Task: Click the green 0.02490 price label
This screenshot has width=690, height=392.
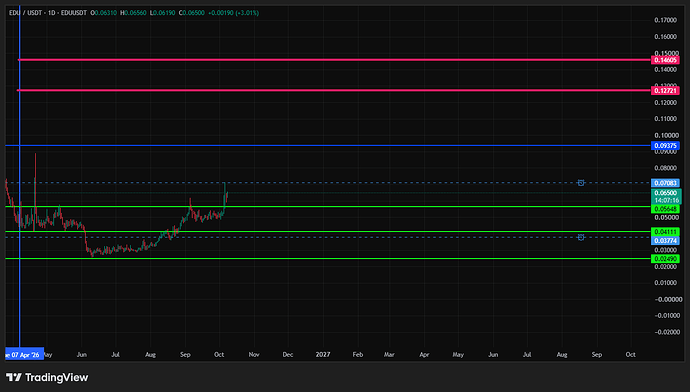Action: [x=665, y=259]
